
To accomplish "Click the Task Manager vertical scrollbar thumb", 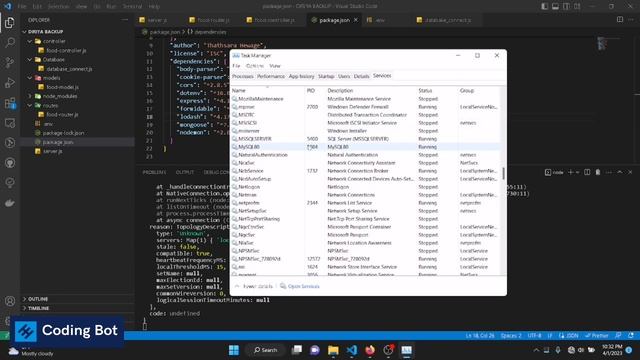I will tap(503, 173).
